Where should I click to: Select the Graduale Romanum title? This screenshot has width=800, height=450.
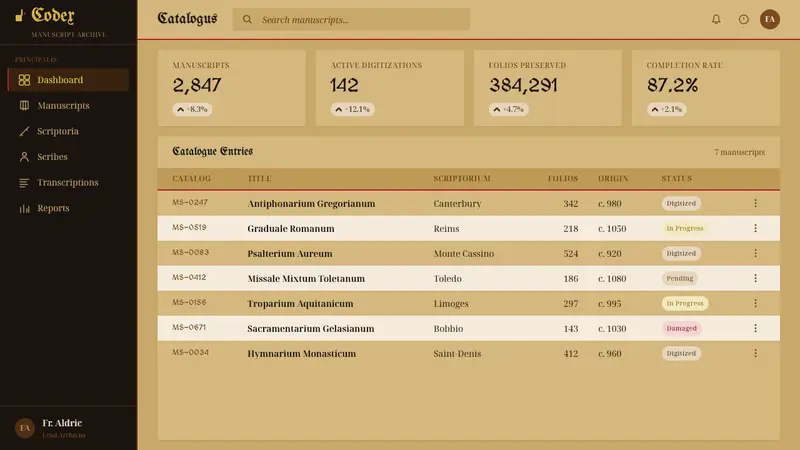point(291,229)
